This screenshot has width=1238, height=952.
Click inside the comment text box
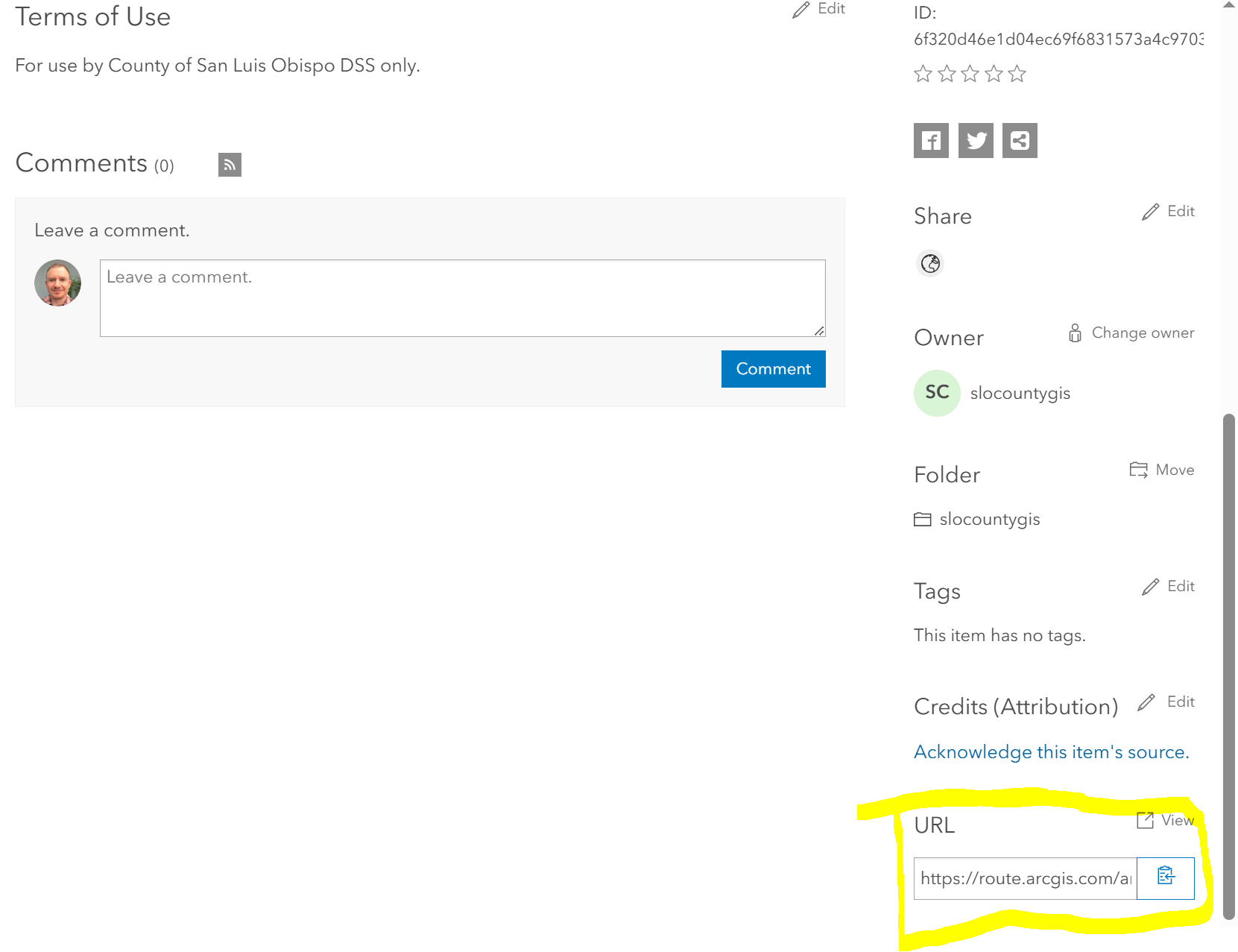462,297
